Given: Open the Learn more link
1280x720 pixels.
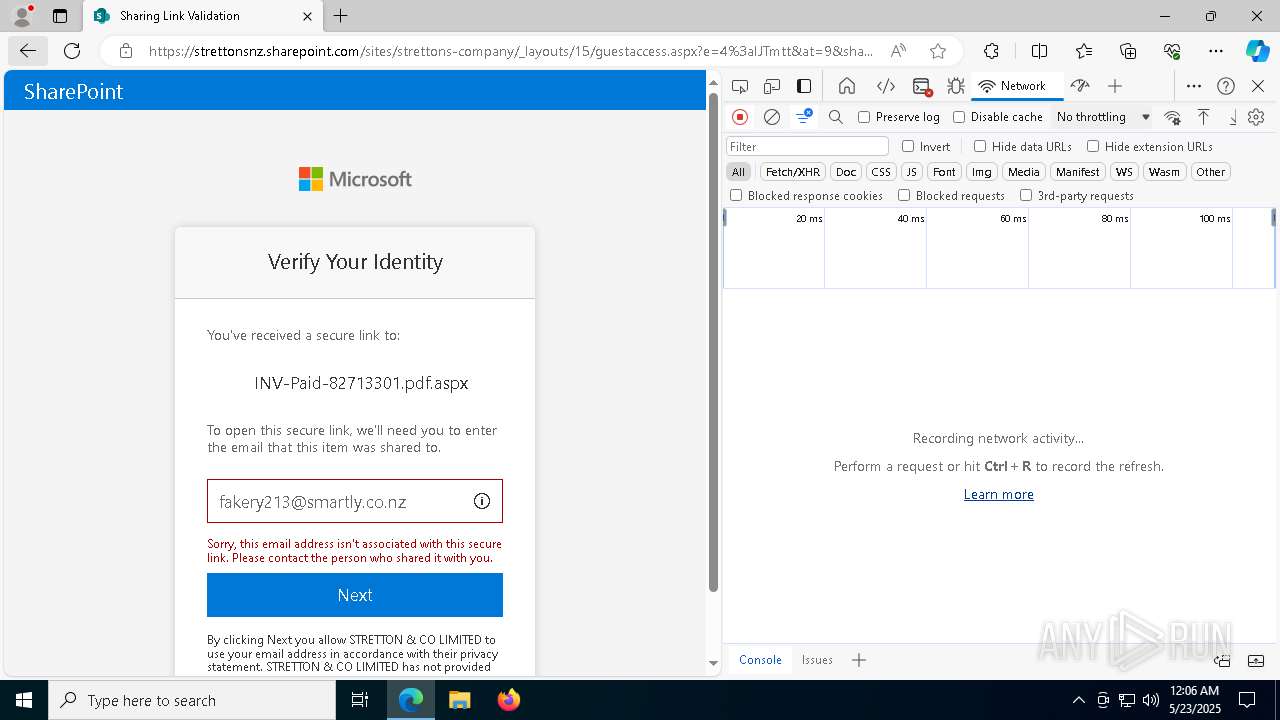Looking at the screenshot, I should pyautogui.click(x=999, y=494).
